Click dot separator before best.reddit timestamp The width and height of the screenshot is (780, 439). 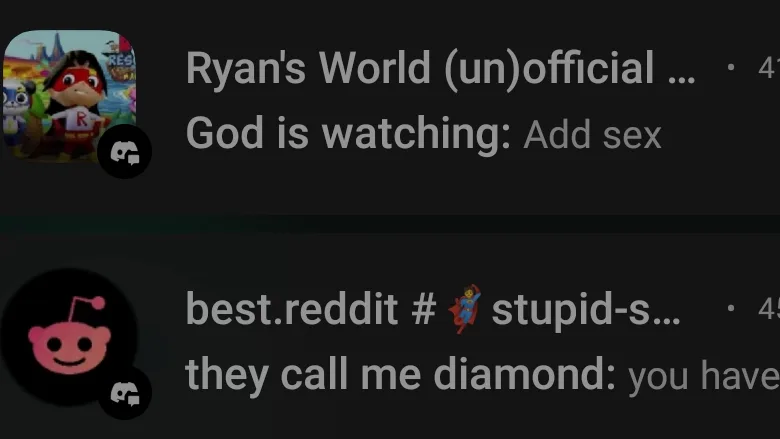[731, 308]
